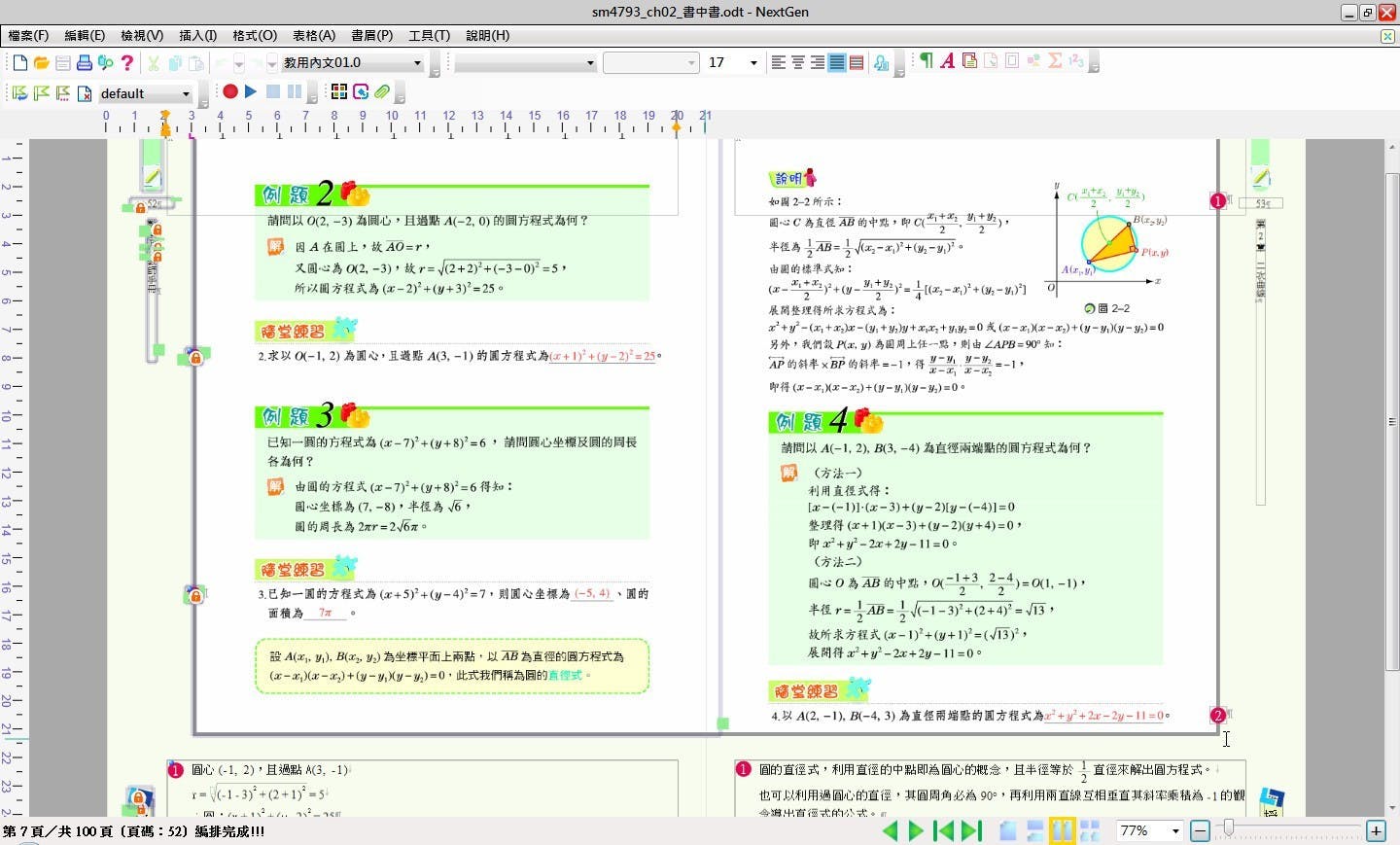Open the 檔案(F) menu
Viewport: 1400px width, 845px height.
[28, 35]
